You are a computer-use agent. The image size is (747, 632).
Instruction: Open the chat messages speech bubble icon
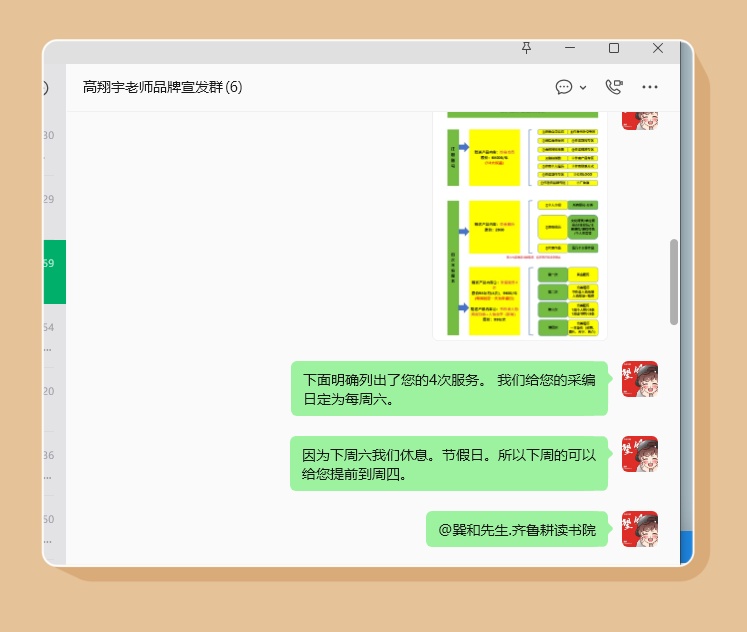(x=564, y=87)
